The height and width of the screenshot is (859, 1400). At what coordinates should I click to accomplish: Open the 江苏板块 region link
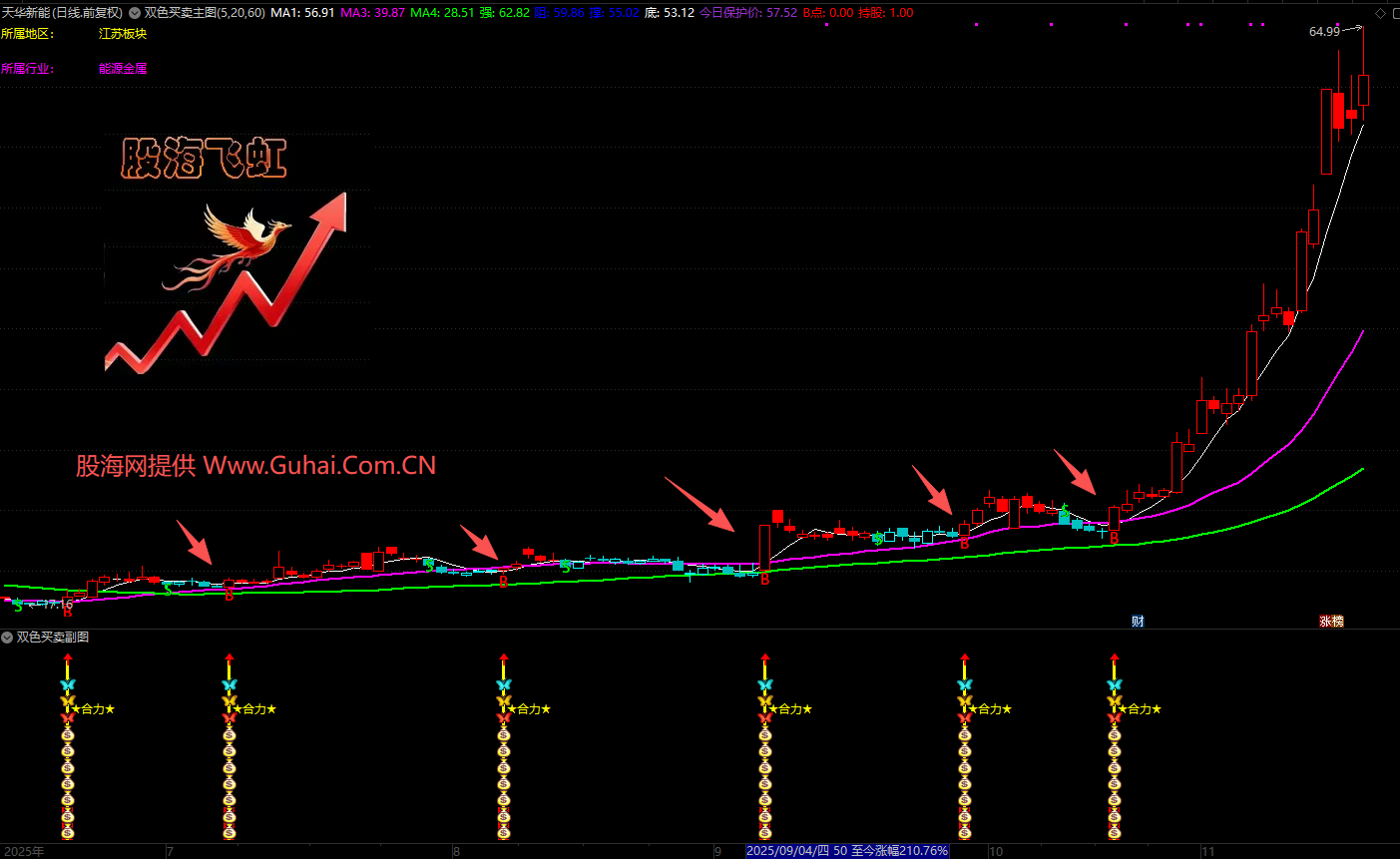[123, 34]
